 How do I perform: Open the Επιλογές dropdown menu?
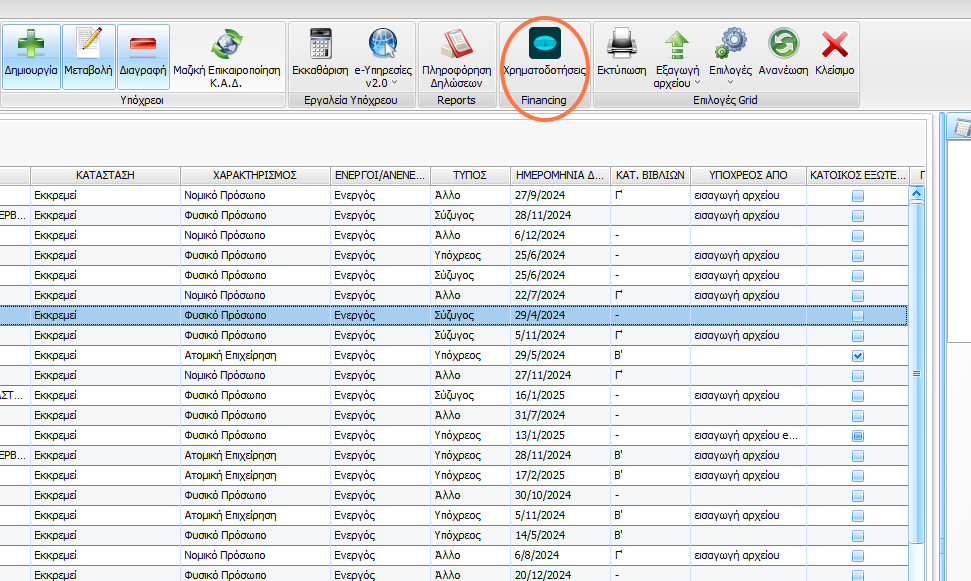[730, 83]
